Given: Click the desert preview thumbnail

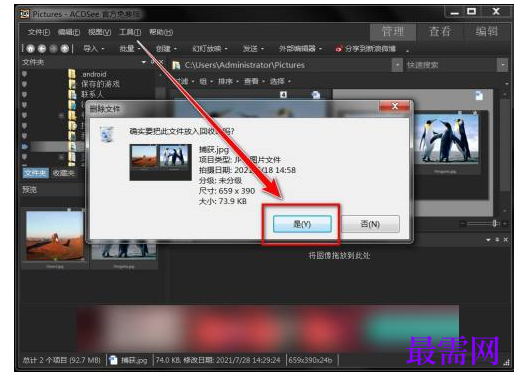Looking at the screenshot, I should point(55,235).
